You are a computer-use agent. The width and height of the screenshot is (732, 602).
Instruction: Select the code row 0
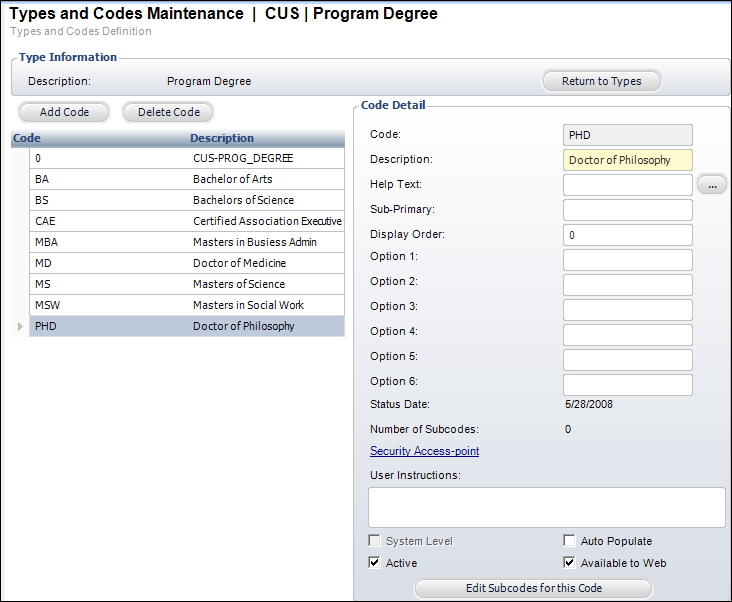[x=187, y=158]
